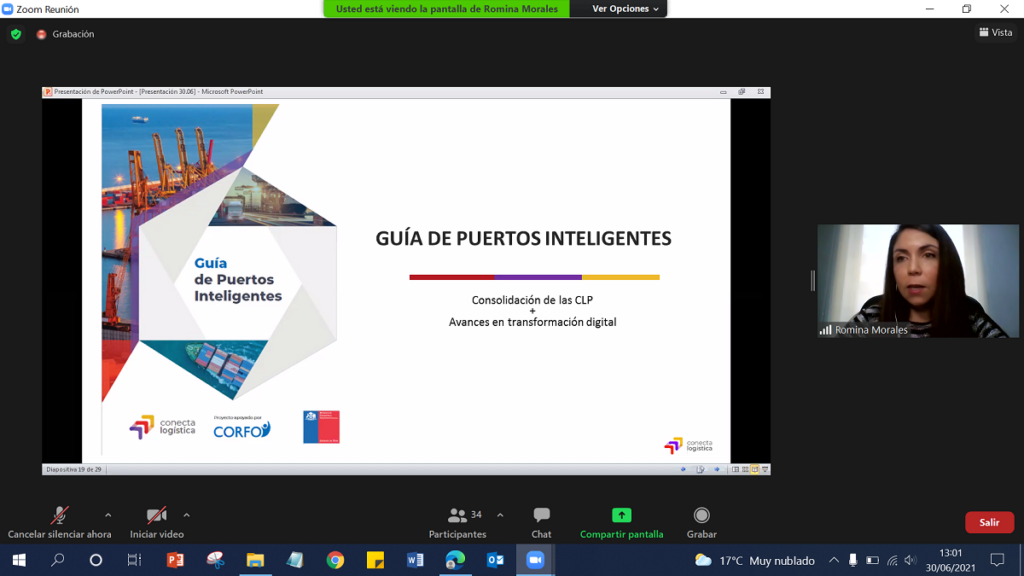Open the Ver Opciones dropdown

point(625,9)
